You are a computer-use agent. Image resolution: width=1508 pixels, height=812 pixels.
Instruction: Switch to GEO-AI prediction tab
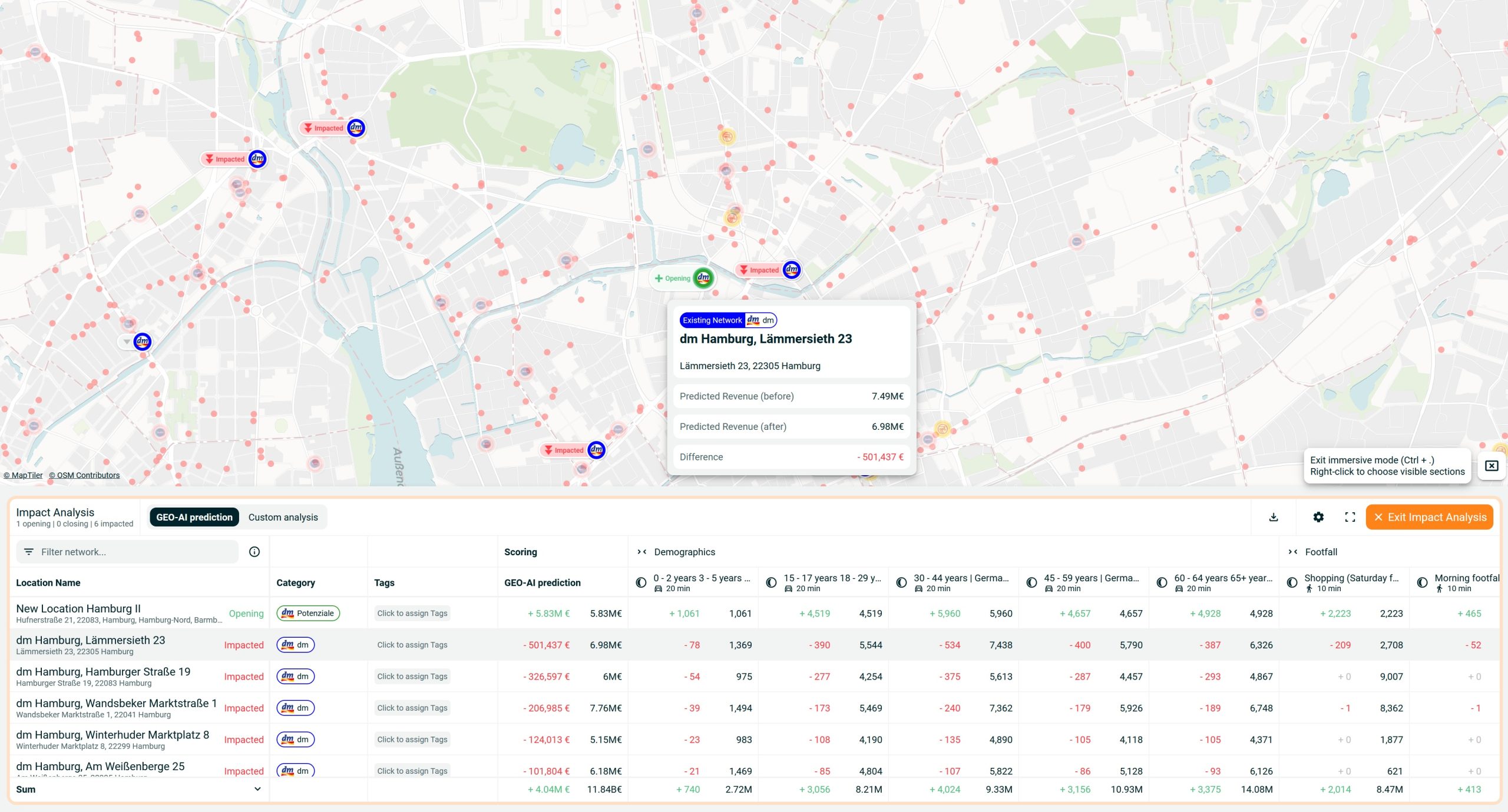click(x=194, y=517)
